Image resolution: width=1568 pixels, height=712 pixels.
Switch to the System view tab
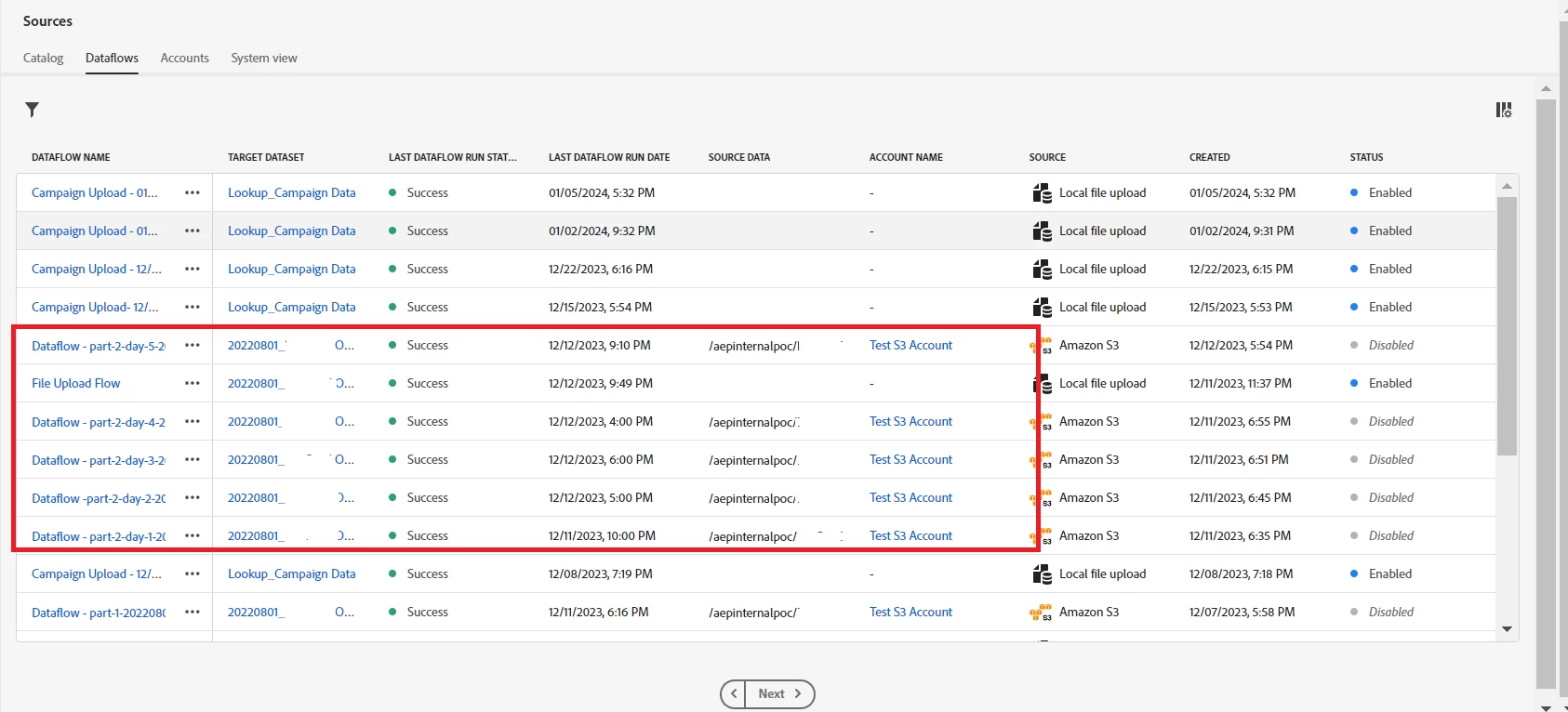point(264,58)
